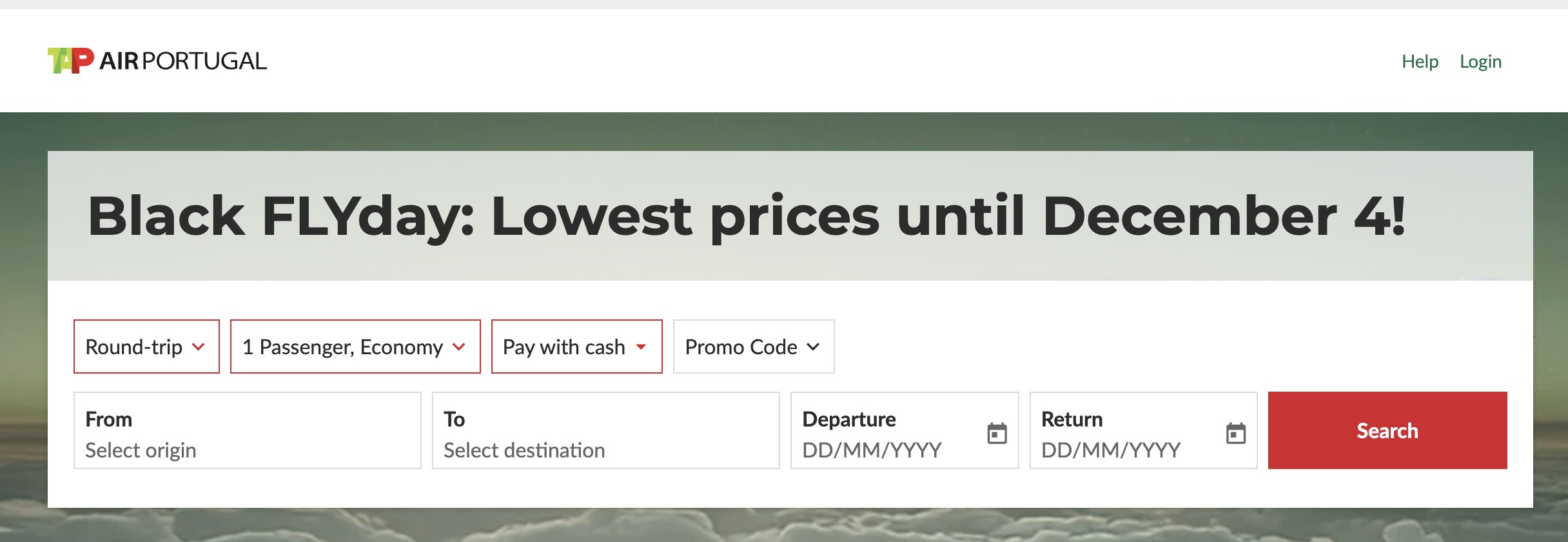
Task: Go to the Login page
Action: click(x=1481, y=61)
